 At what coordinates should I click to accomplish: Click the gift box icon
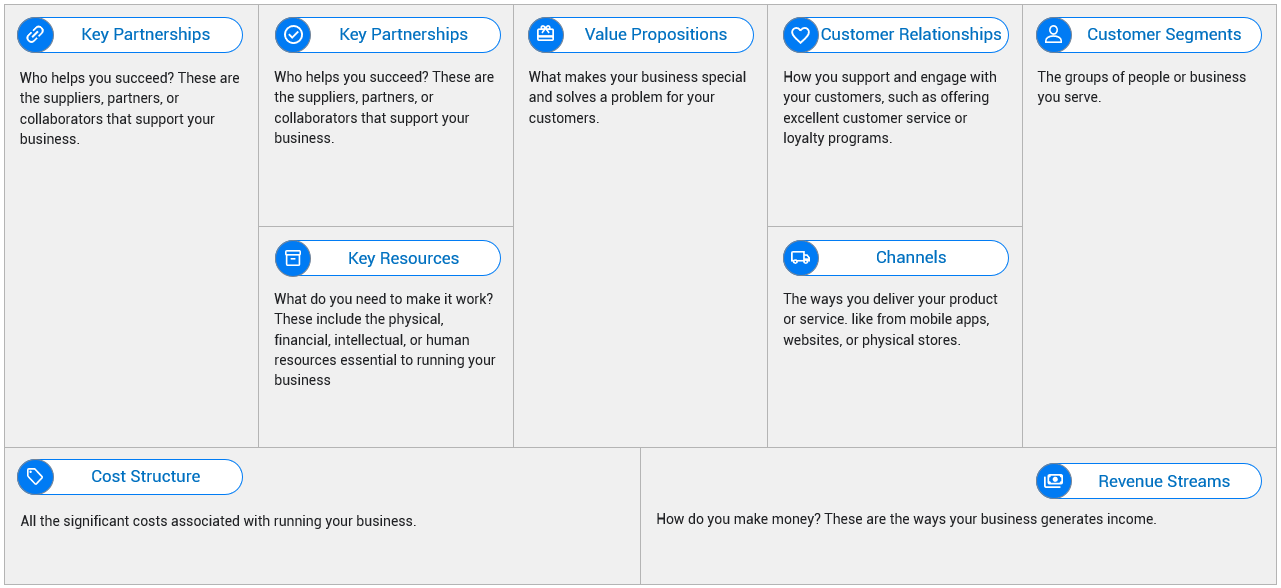[546, 35]
